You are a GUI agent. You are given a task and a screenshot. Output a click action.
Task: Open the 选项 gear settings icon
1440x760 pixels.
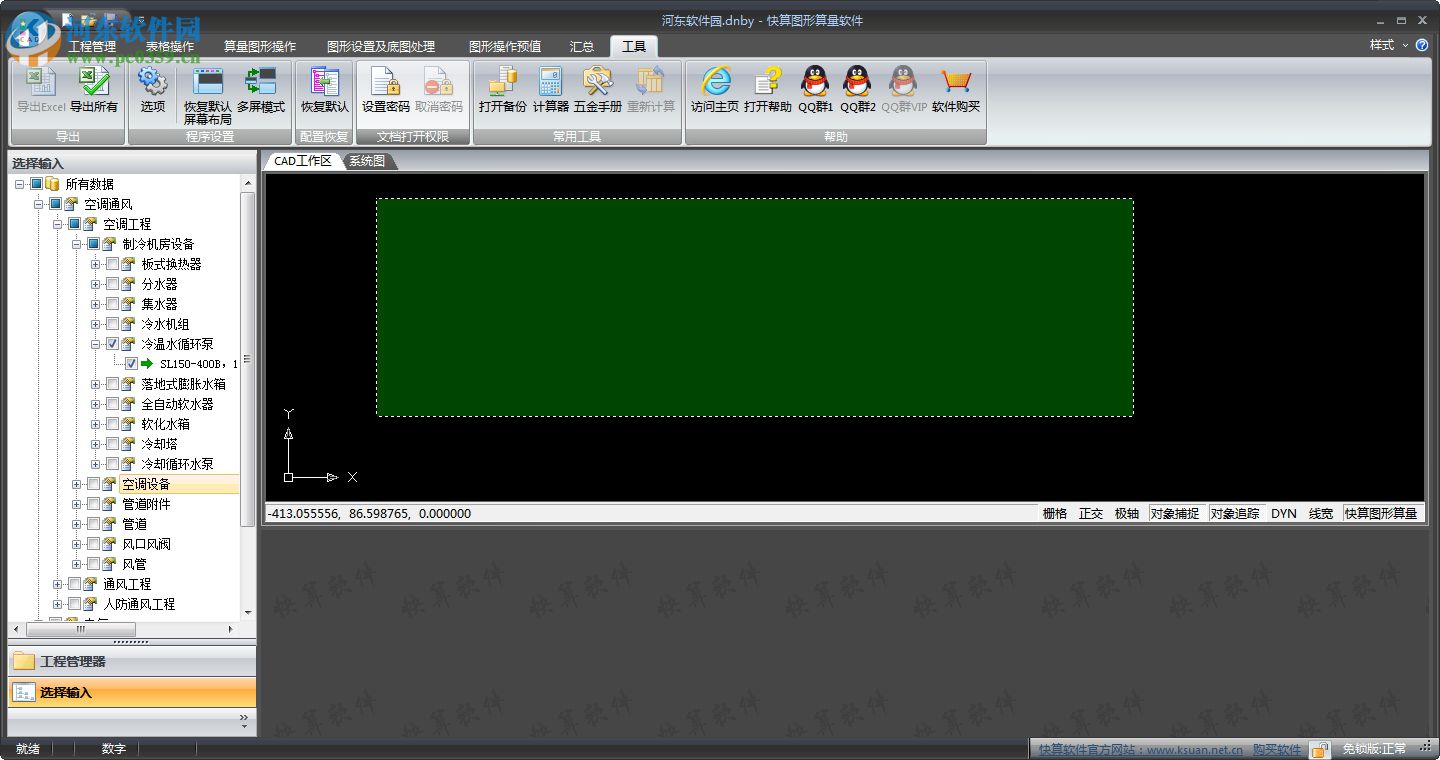[152, 82]
